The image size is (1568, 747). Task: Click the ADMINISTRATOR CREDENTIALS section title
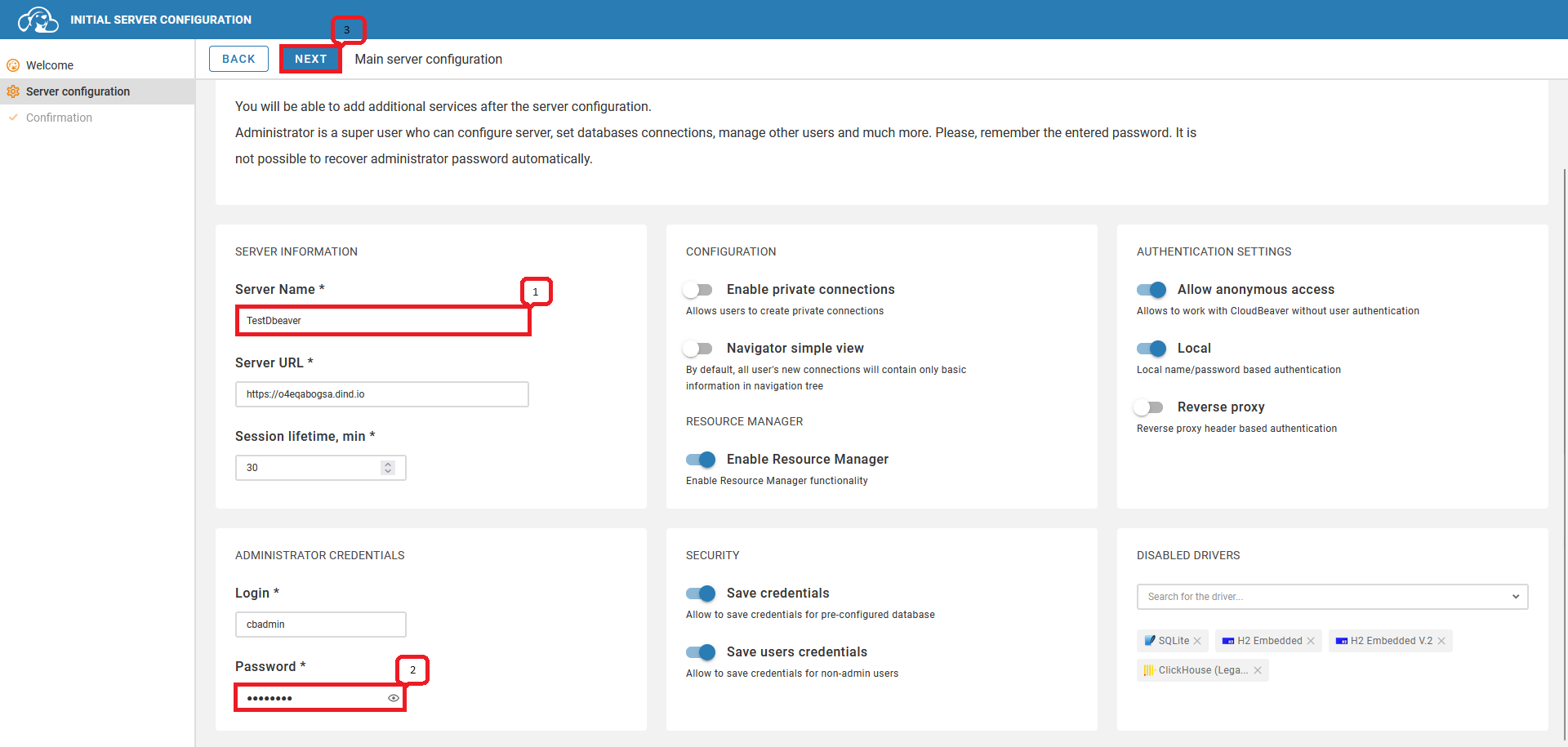click(x=320, y=555)
